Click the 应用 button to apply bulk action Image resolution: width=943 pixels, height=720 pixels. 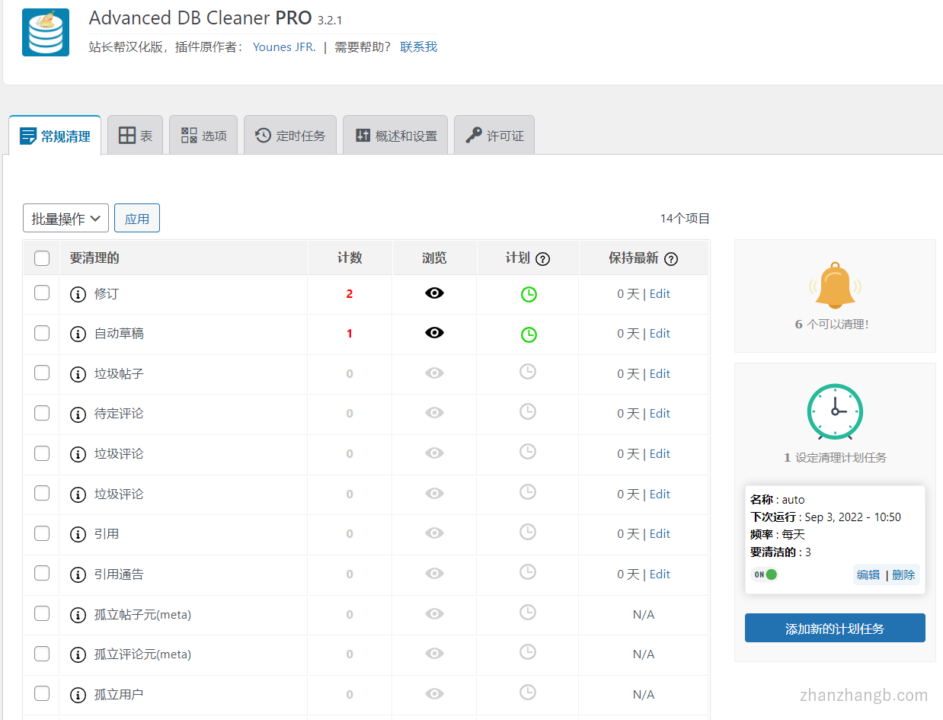pos(136,217)
